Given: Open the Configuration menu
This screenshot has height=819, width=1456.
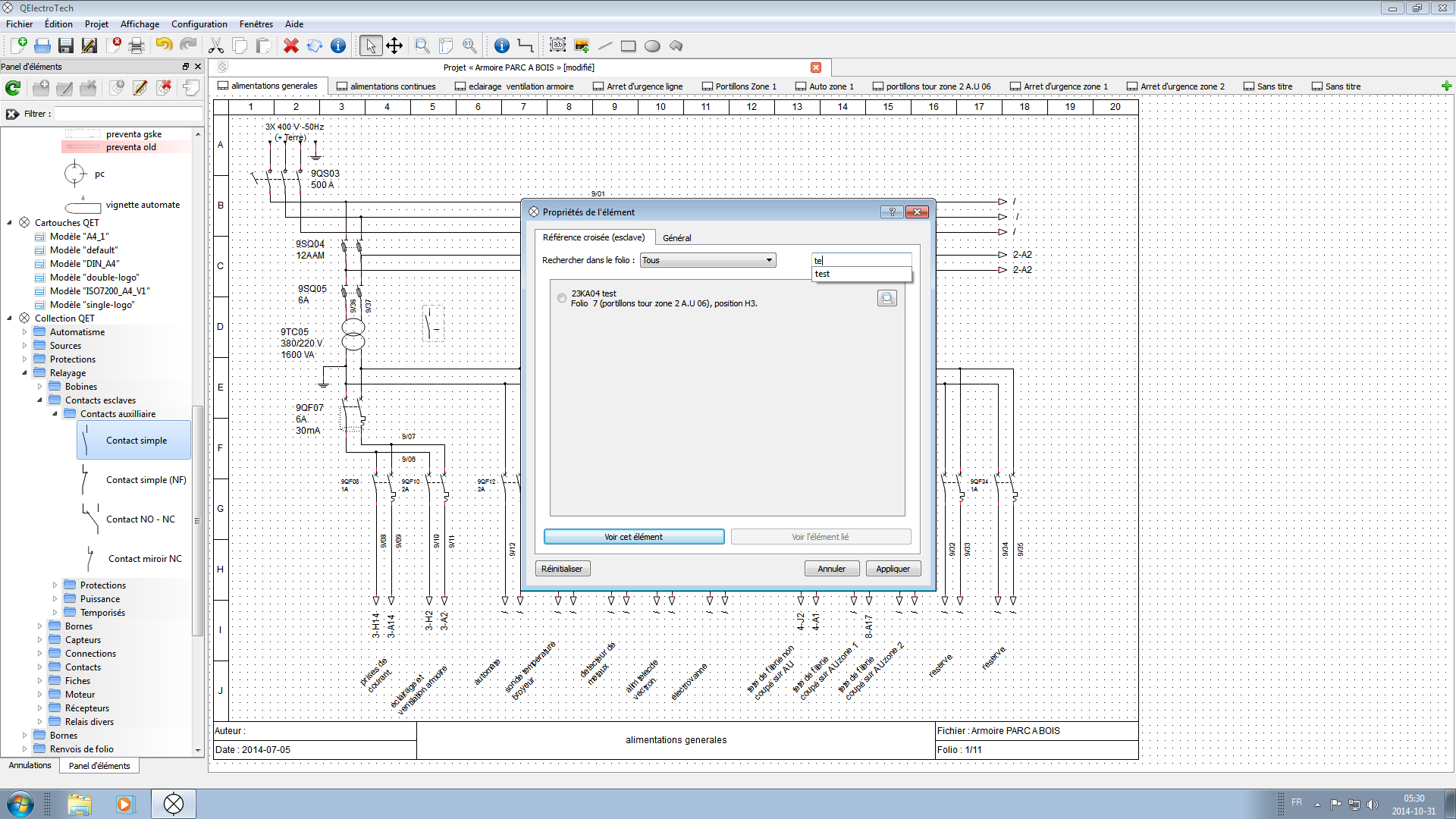Looking at the screenshot, I should point(199,24).
